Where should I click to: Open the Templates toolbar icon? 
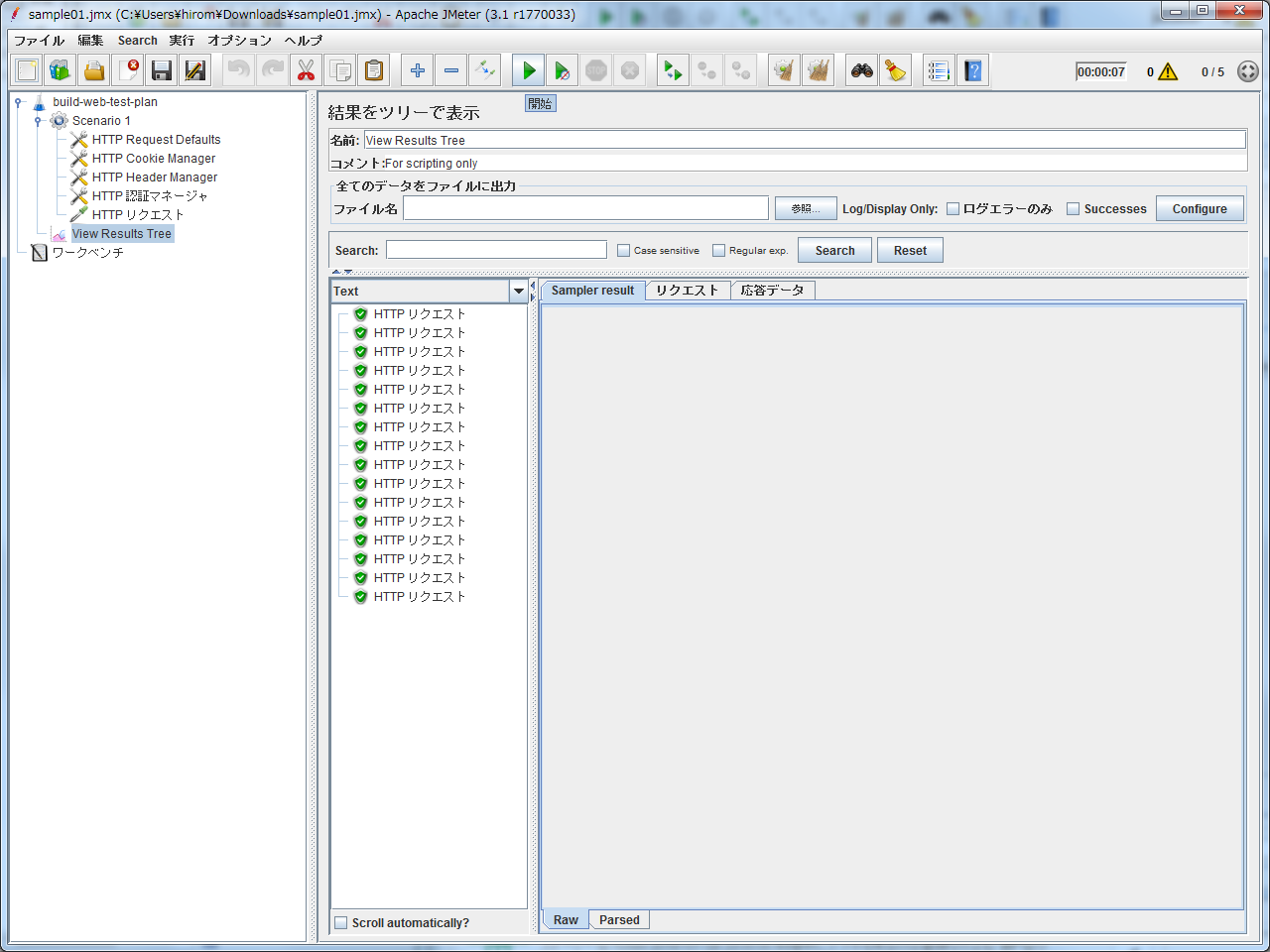pyautogui.click(x=61, y=70)
